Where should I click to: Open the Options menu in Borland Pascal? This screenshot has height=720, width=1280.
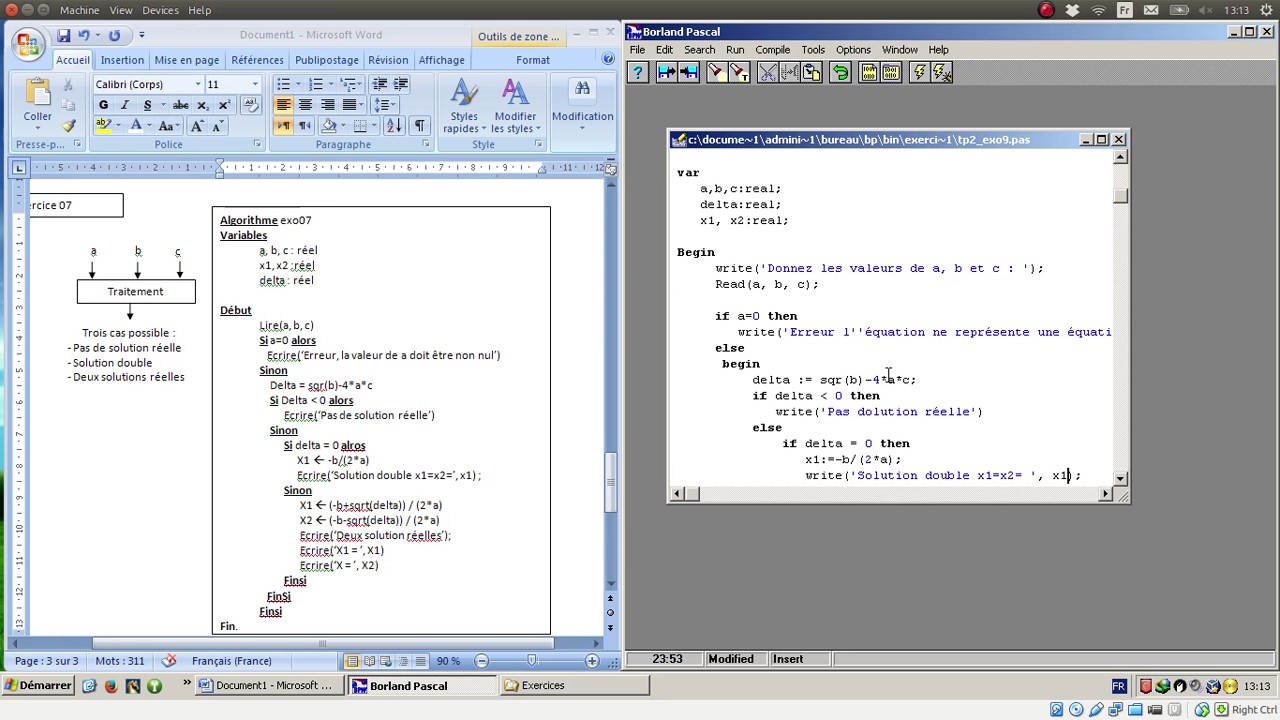tap(853, 49)
